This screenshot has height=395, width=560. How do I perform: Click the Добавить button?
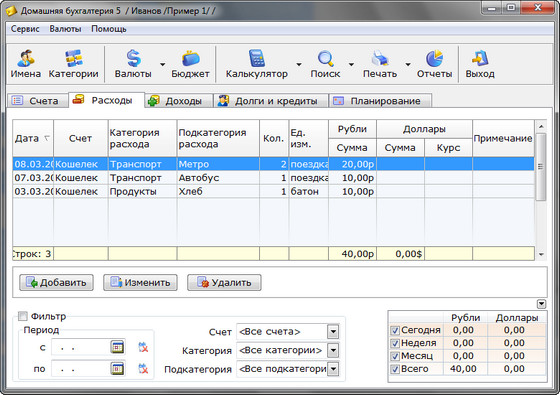[x=56, y=282]
